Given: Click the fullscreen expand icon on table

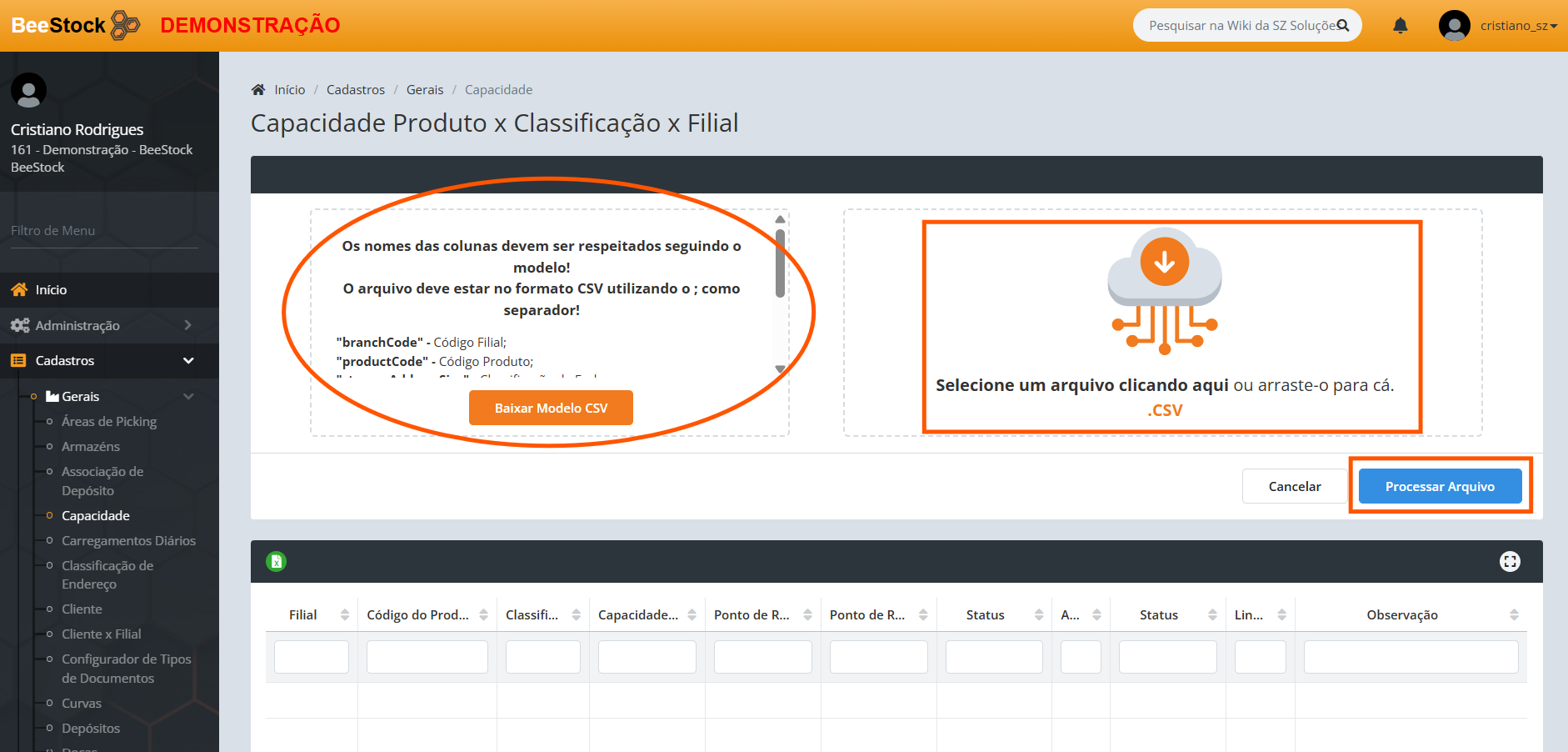Looking at the screenshot, I should click(1510, 562).
